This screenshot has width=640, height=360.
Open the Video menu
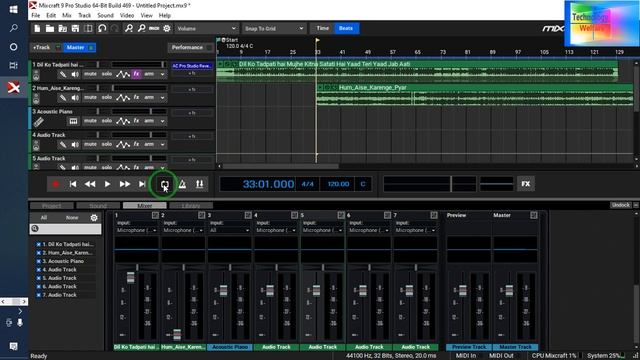click(x=127, y=16)
